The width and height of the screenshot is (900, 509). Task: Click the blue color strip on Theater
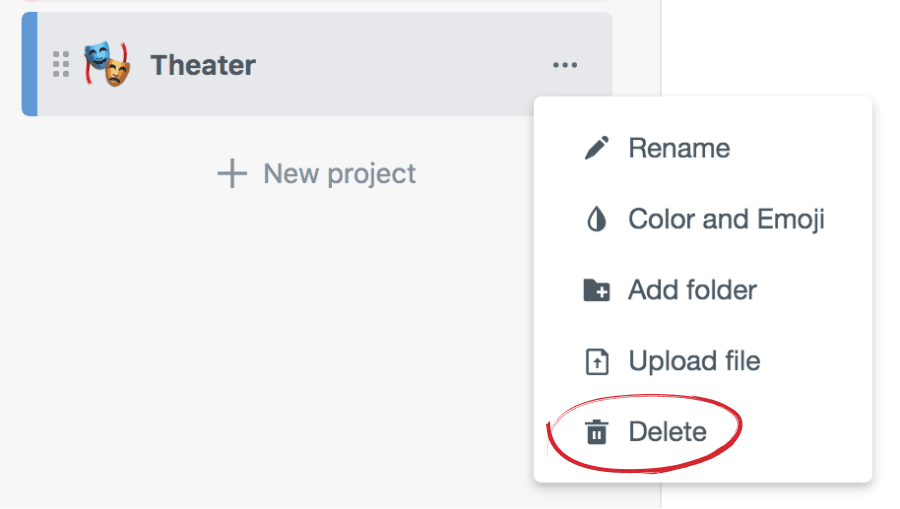coord(29,65)
